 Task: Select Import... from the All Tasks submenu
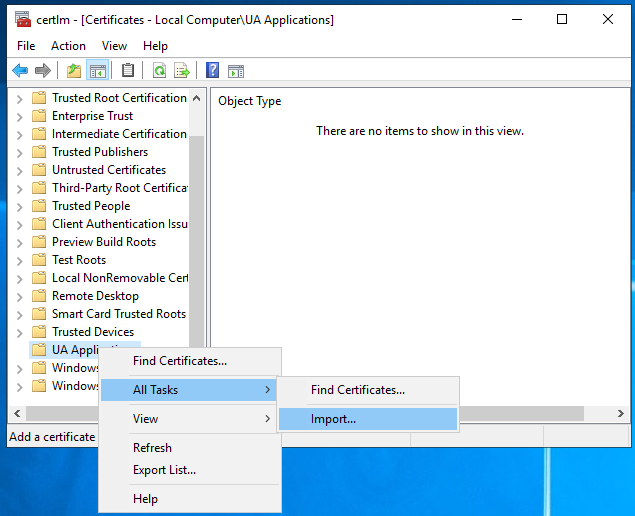(x=333, y=419)
